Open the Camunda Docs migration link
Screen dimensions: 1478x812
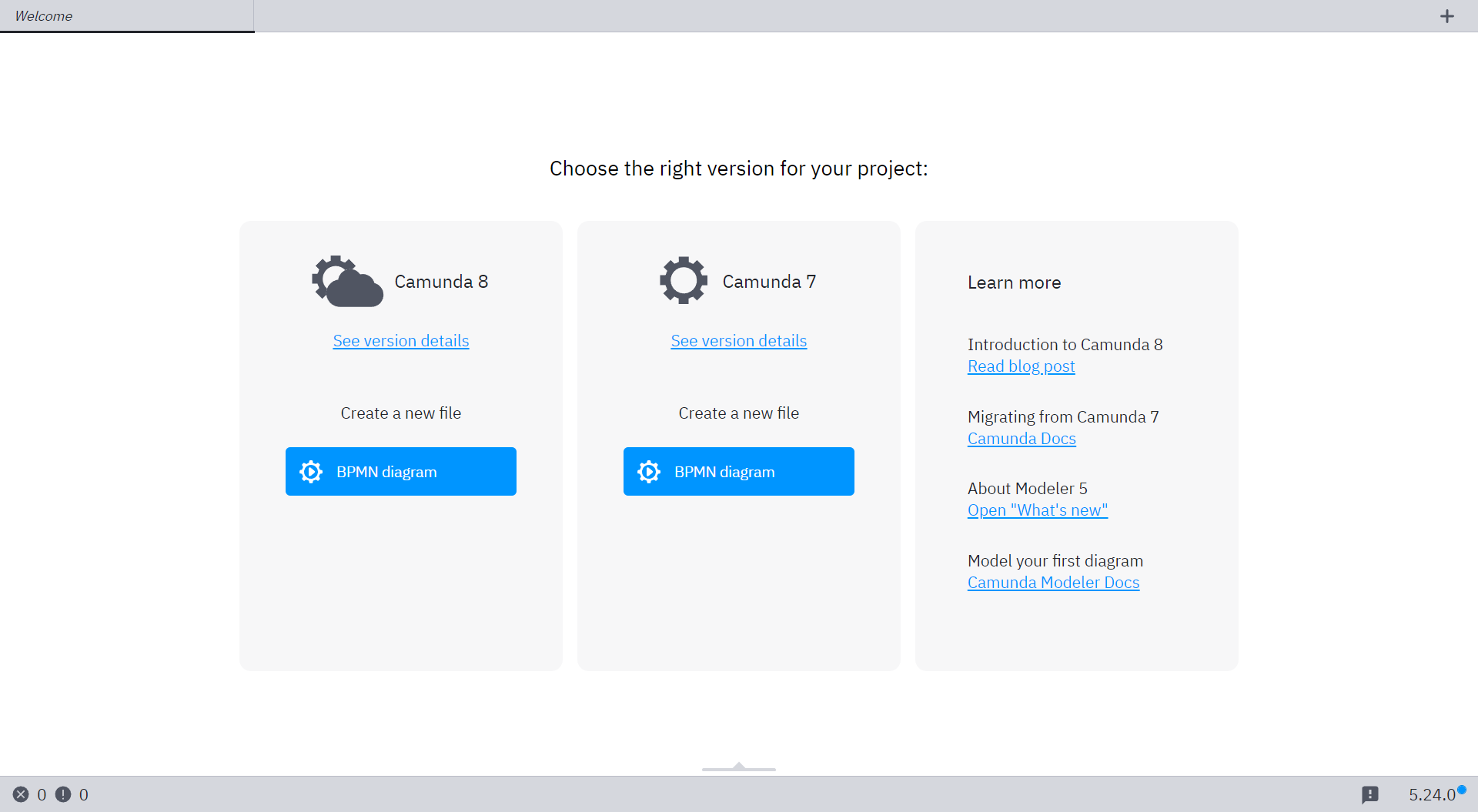(x=1022, y=439)
